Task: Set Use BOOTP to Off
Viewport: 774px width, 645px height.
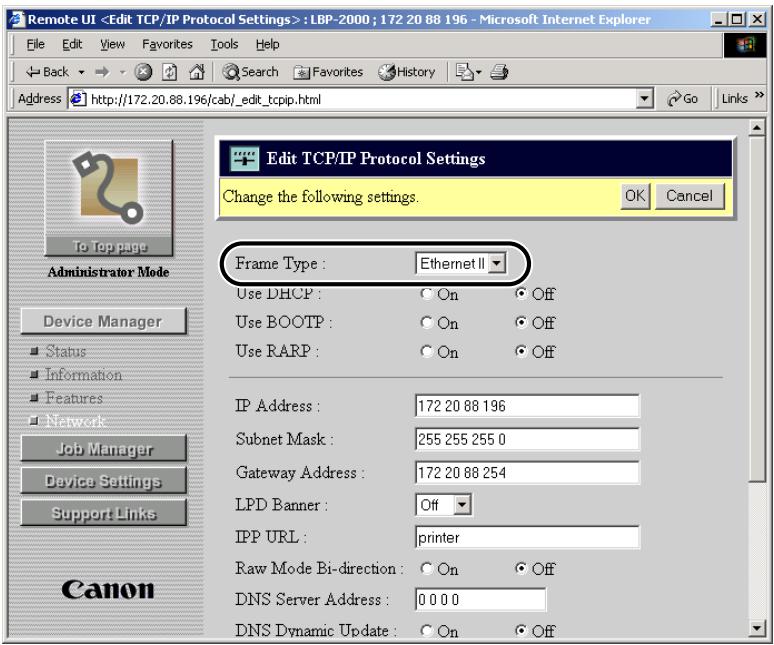Action: [521, 322]
